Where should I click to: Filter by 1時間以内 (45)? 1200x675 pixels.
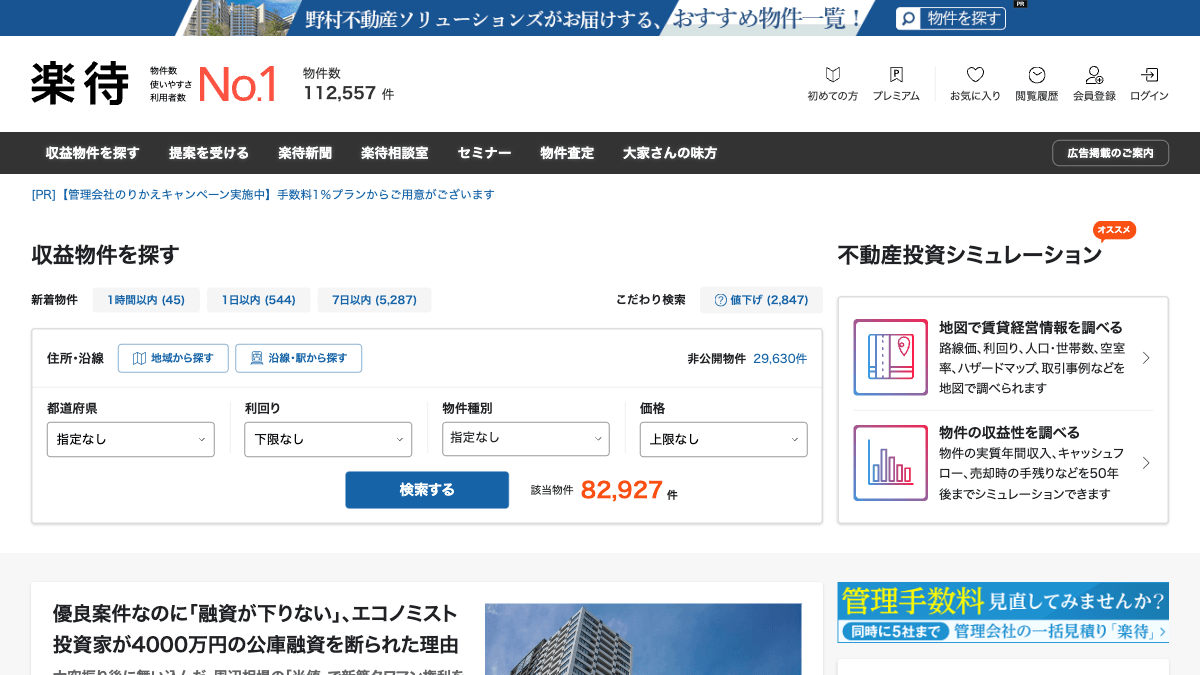pos(146,300)
